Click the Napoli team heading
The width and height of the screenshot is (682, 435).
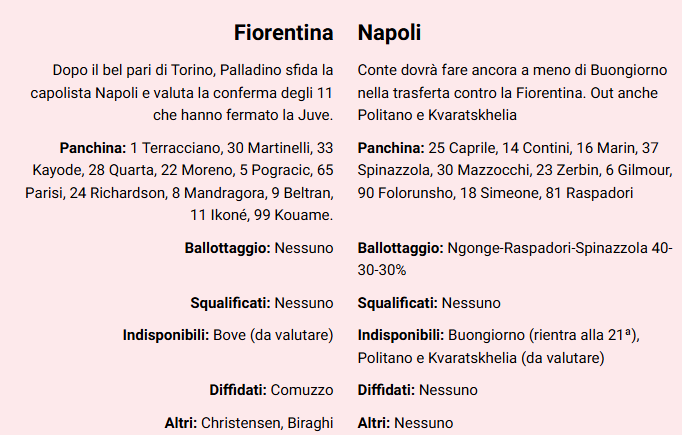(x=389, y=32)
